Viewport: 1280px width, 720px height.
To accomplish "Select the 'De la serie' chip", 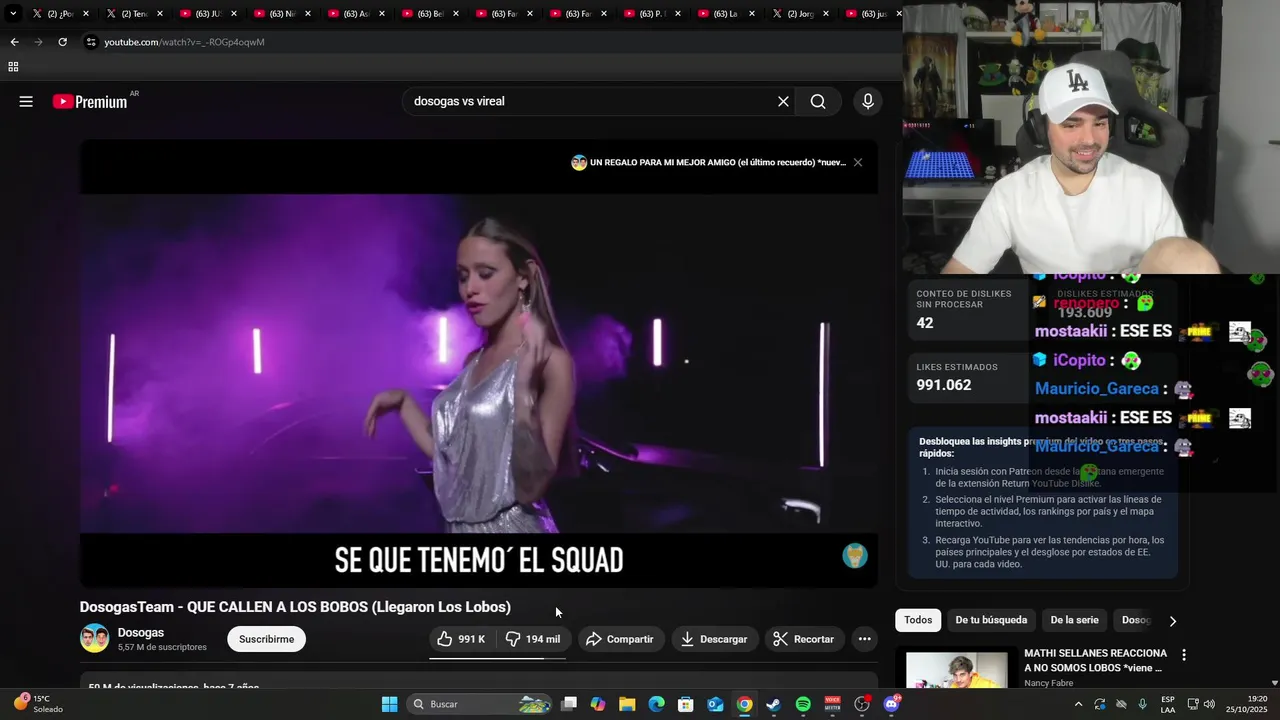I will (1074, 620).
